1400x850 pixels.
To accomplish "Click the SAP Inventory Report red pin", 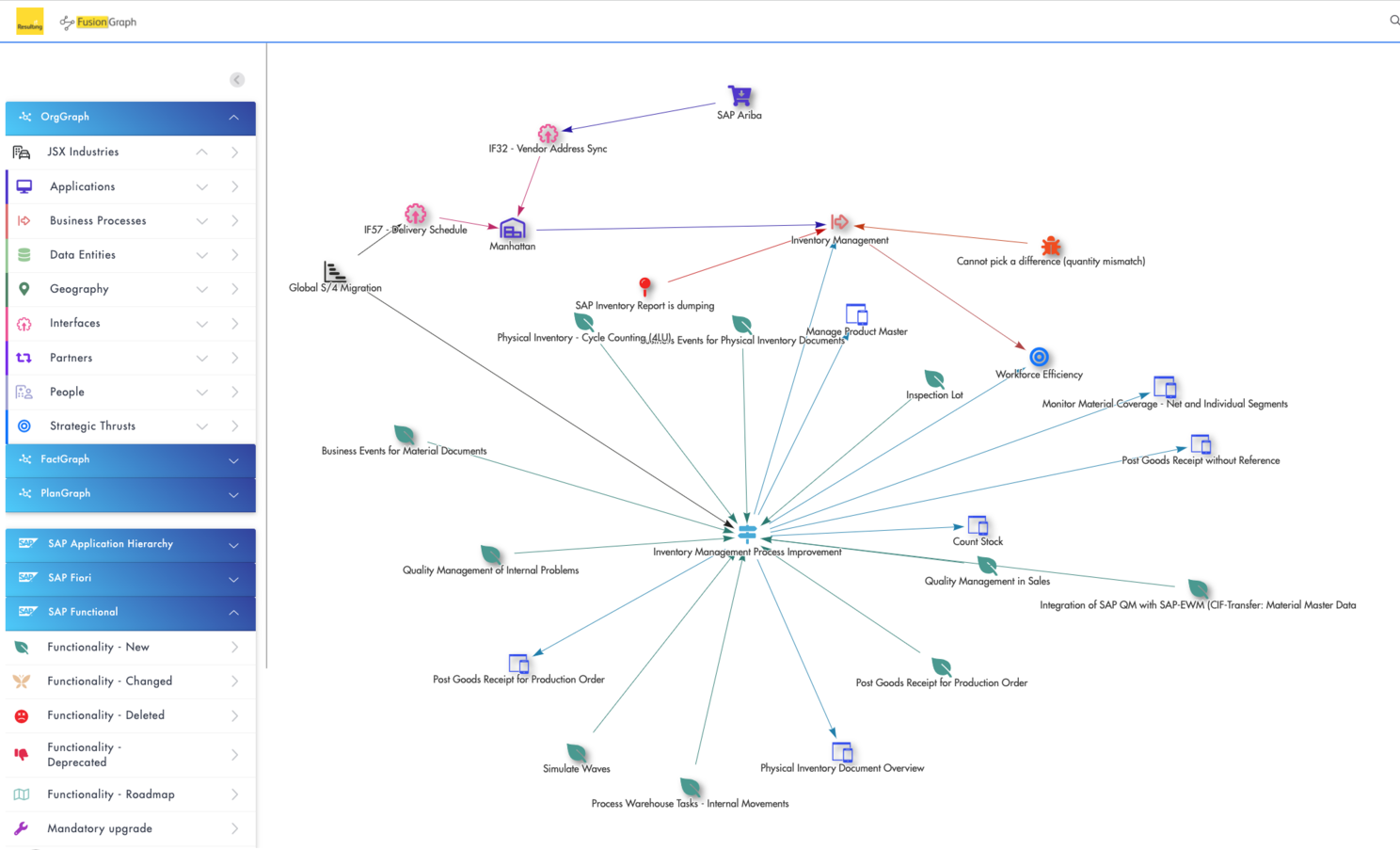I will click(x=644, y=286).
